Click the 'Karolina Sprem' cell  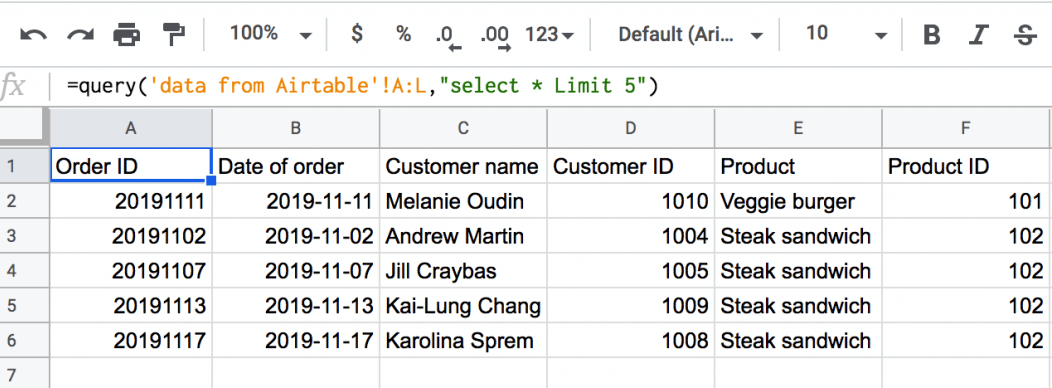coord(463,340)
